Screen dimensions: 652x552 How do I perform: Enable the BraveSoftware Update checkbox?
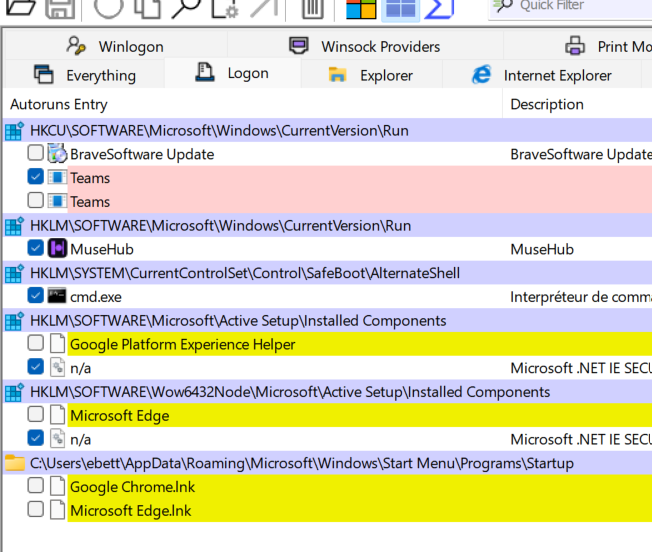pyautogui.click(x=35, y=153)
